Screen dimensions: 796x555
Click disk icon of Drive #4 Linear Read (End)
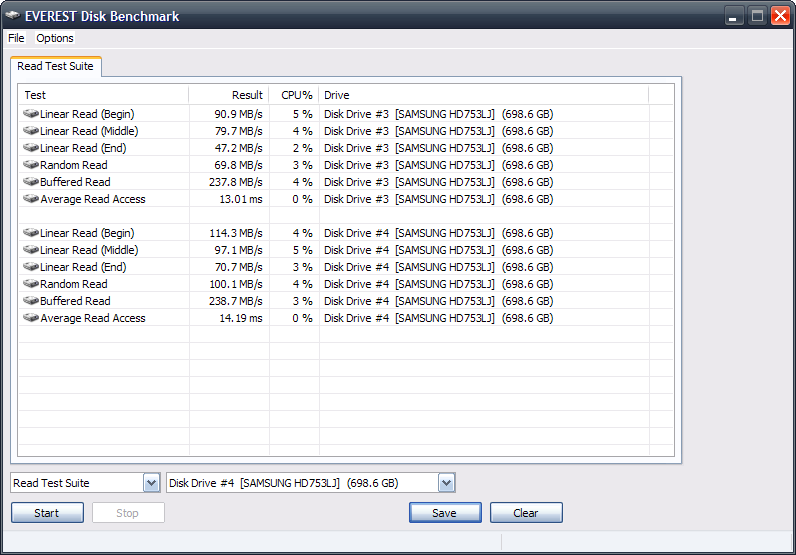(31, 267)
